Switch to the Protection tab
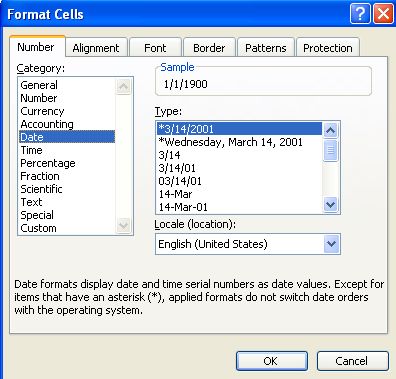396x379 pixels. click(328, 48)
